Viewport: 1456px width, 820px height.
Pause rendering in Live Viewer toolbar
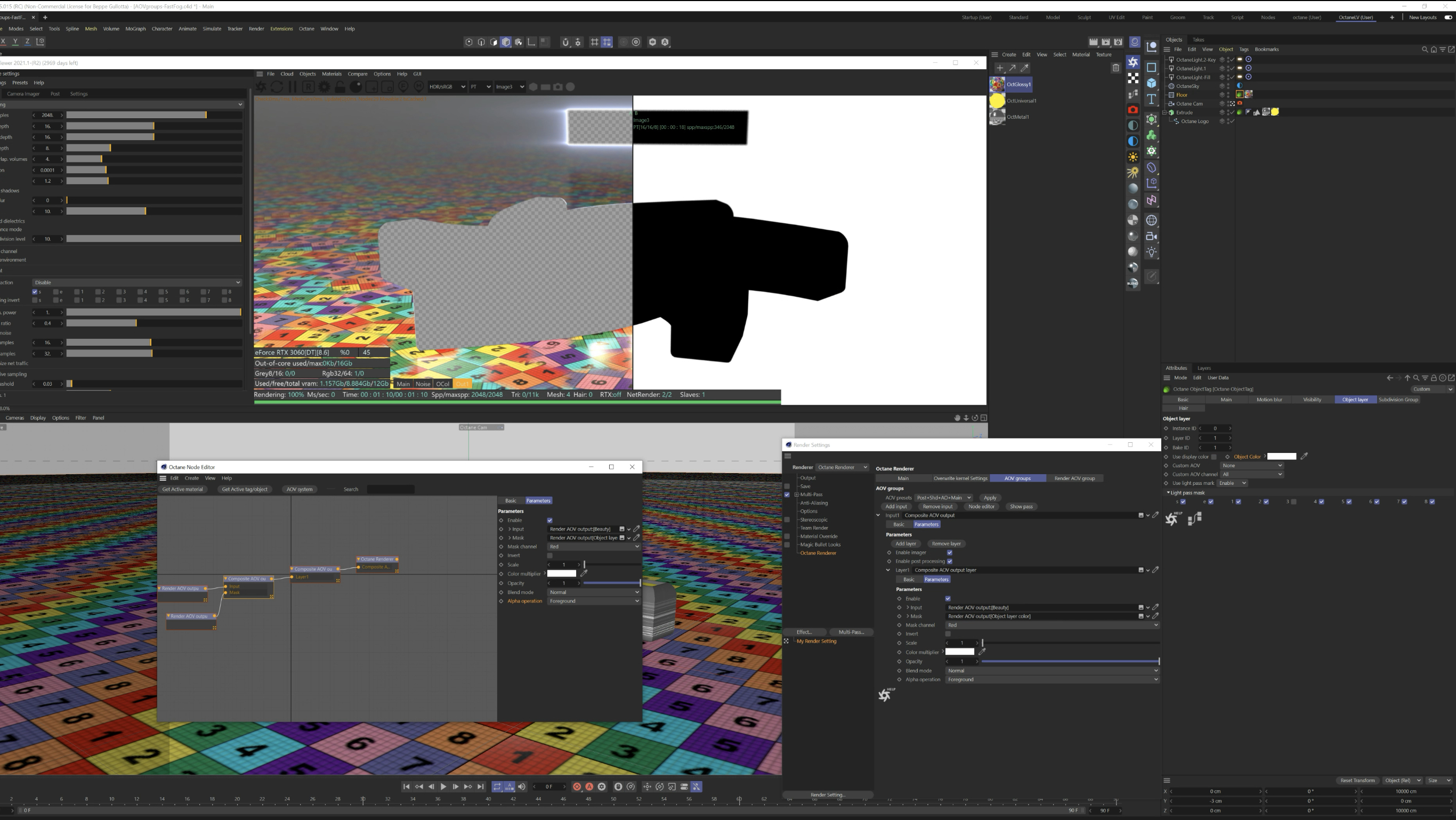(292, 87)
